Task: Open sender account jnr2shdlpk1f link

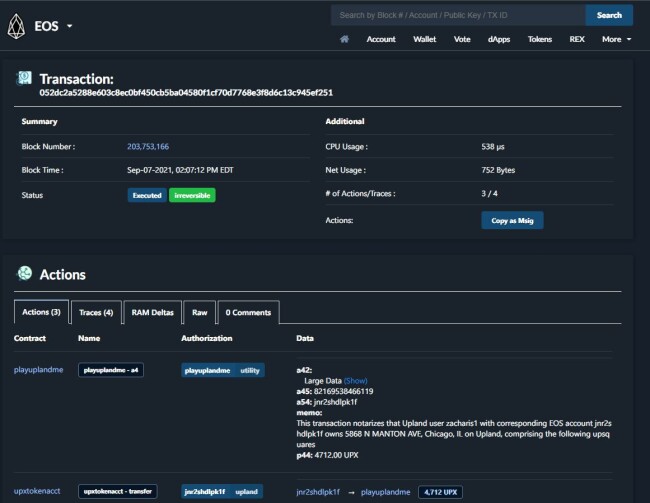Action: [318, 492]
